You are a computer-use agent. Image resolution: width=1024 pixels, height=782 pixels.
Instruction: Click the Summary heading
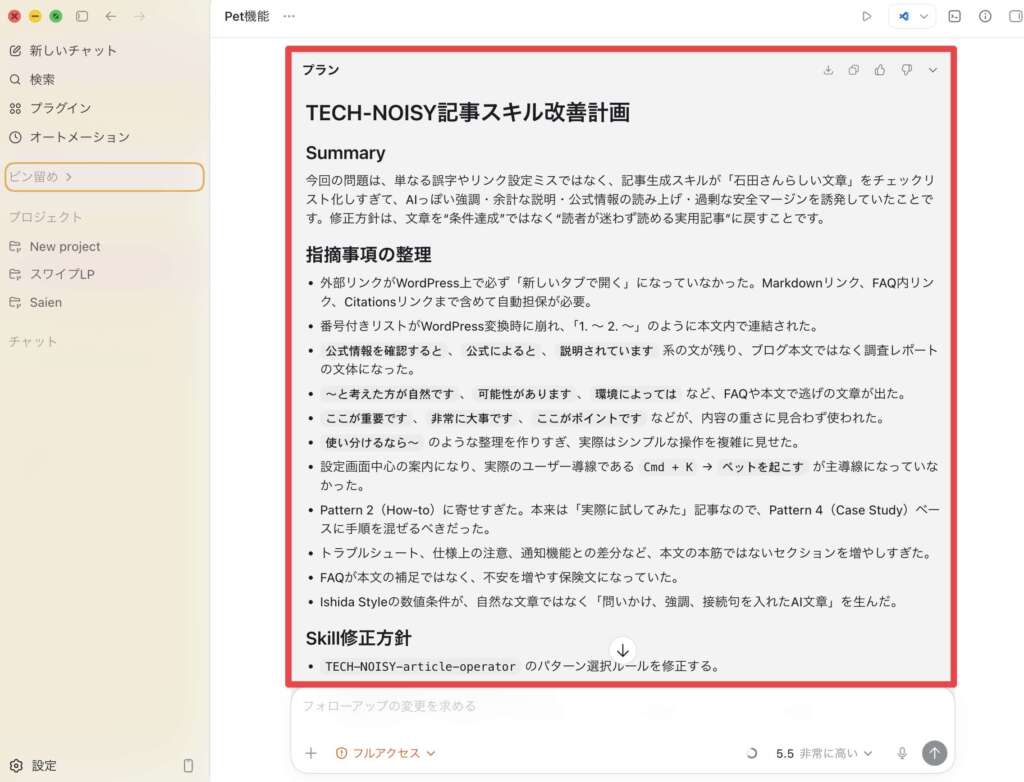coord(345,153)
